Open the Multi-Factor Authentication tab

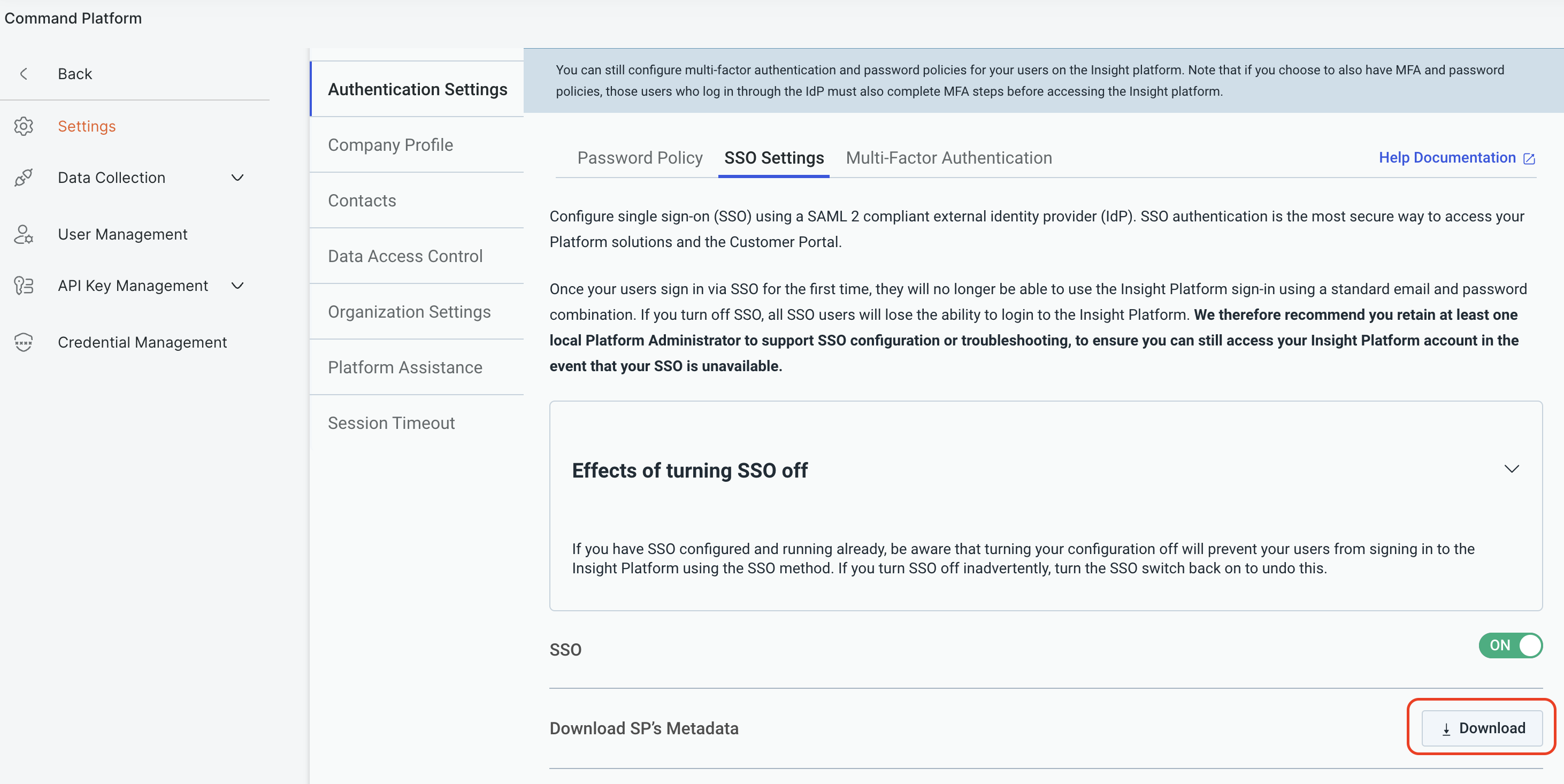point(948,158)
